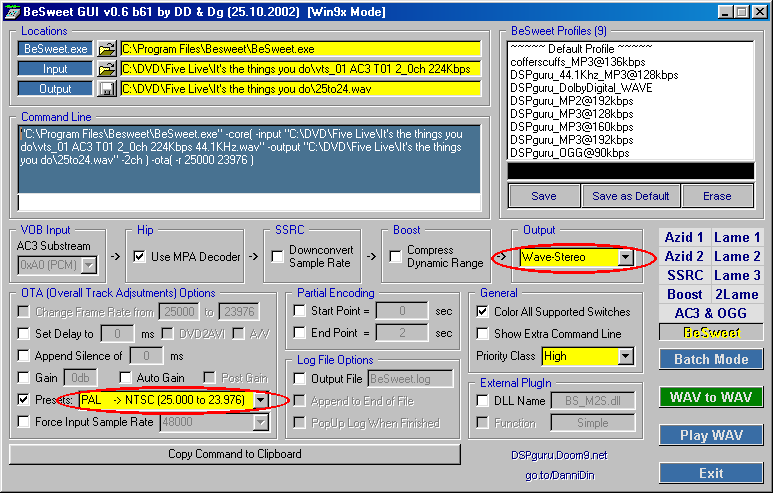
Task: Open the 2Lame tab
Action: 737,294
